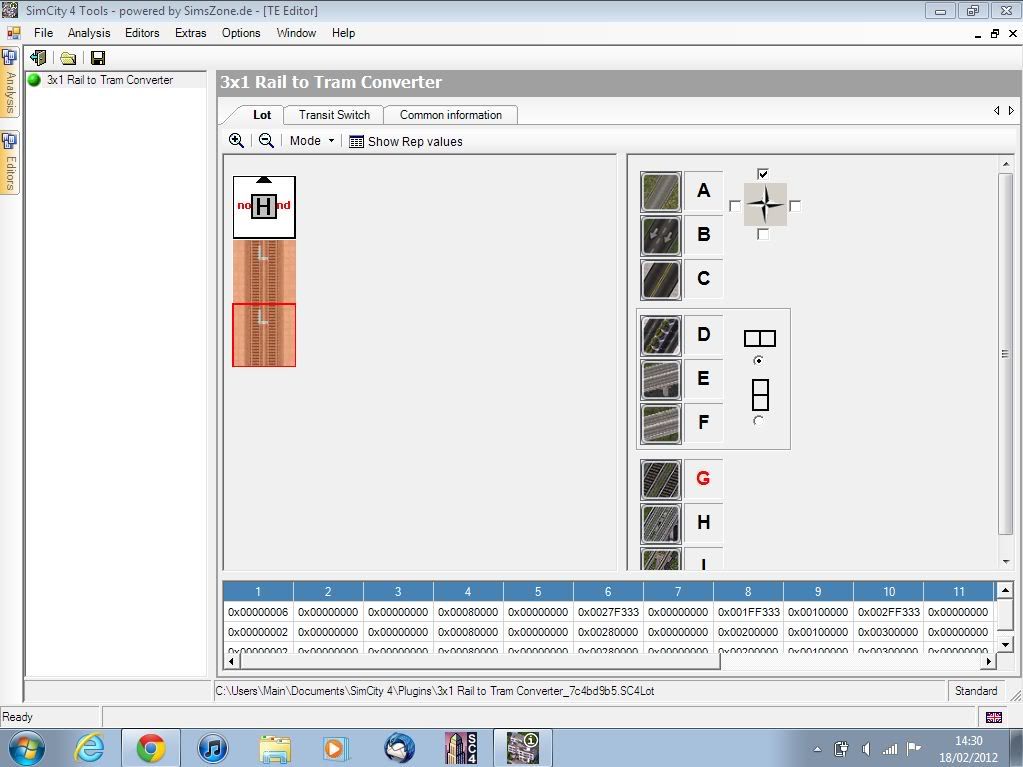
Task: Check the east direction checkbox right of compass
Action: (795, 206)
